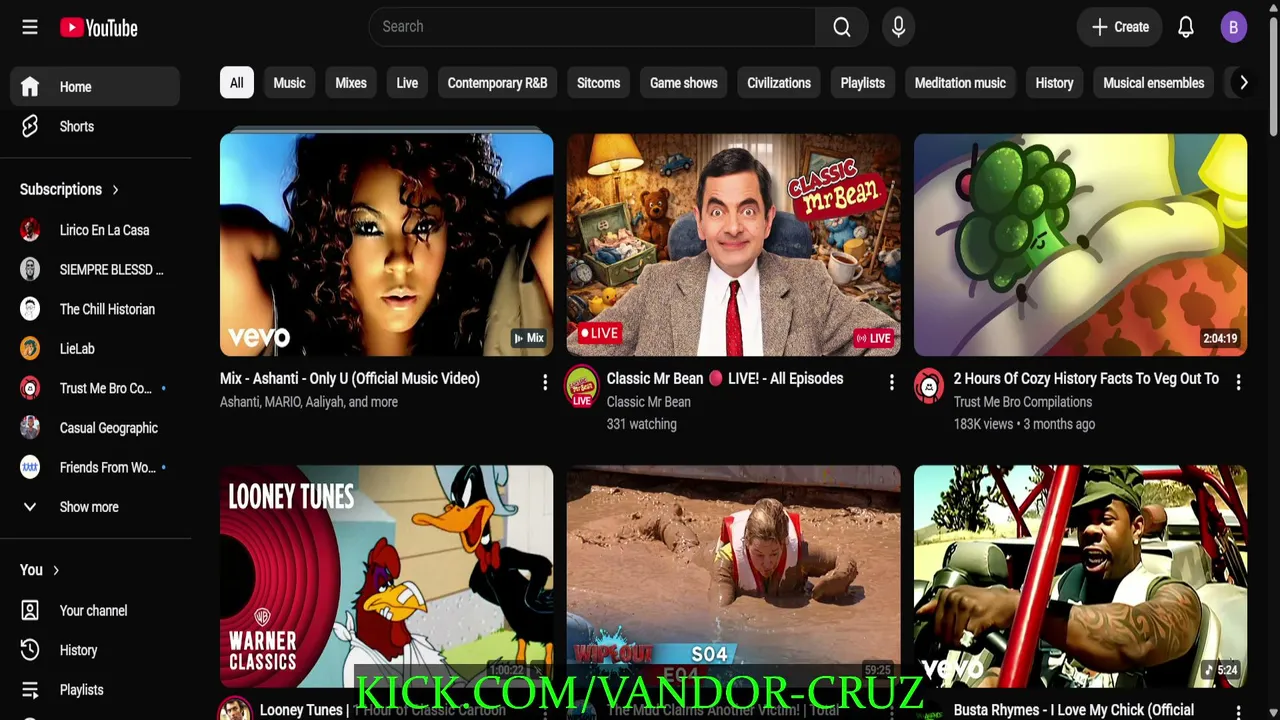Select the Game shows filter chip
1280x720 pixels.
pos(684,83)
